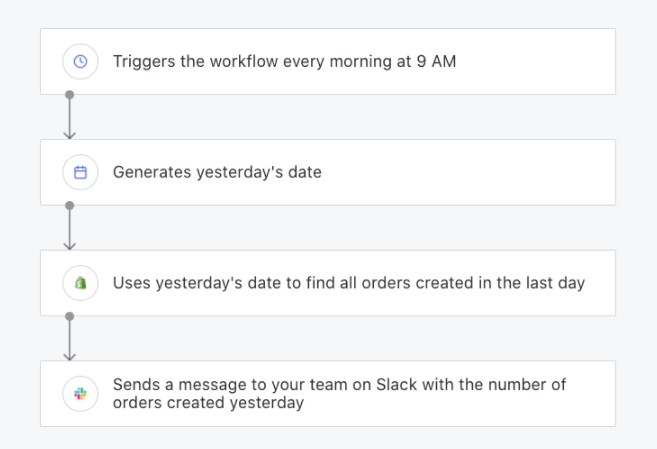The image size is (657, 449).
Task: Click connector line between date and orders steps
Action: (x=70, y=226)
